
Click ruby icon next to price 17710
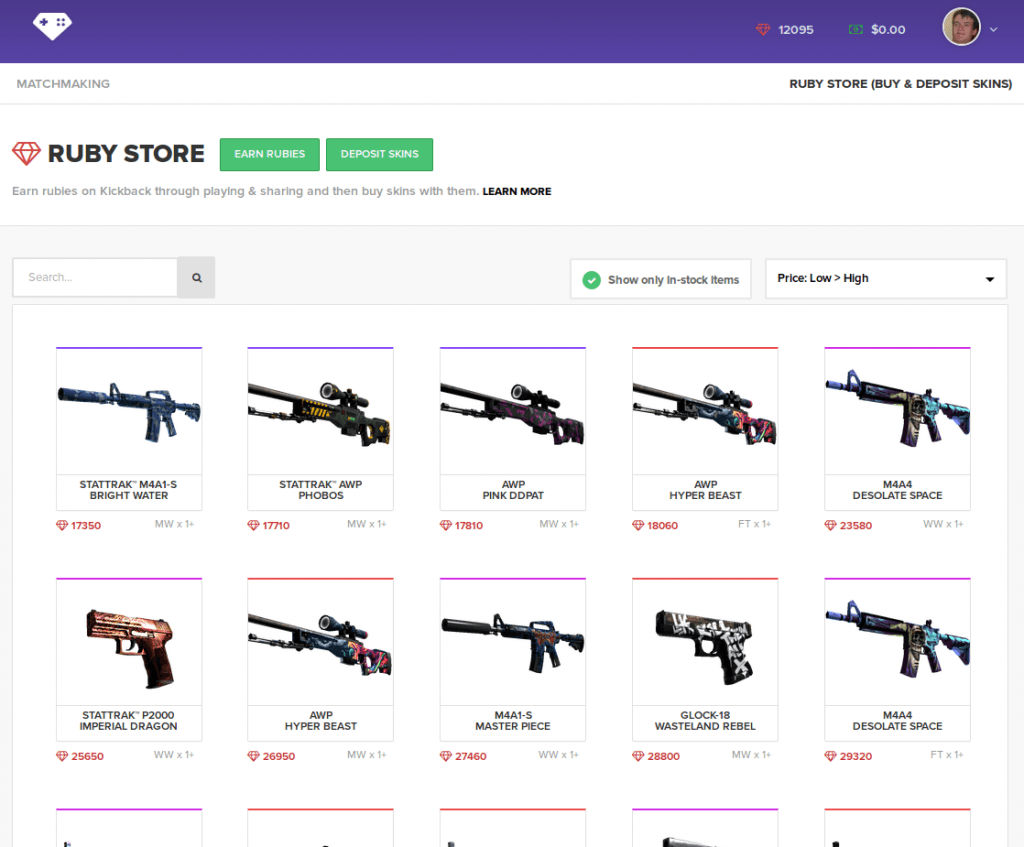click(x=253, y=525)
